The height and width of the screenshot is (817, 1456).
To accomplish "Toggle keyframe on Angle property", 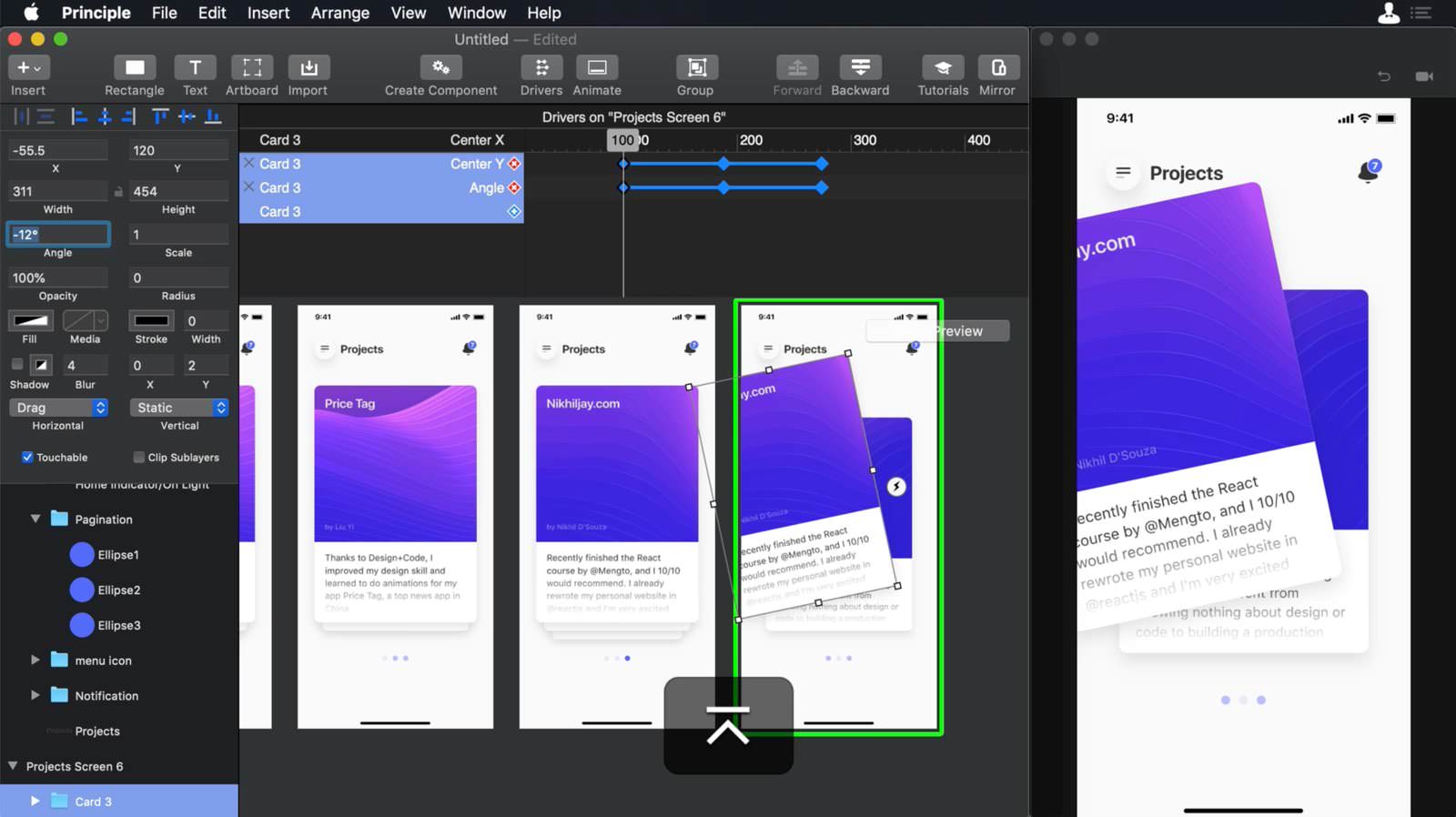I will pos(514,187).
